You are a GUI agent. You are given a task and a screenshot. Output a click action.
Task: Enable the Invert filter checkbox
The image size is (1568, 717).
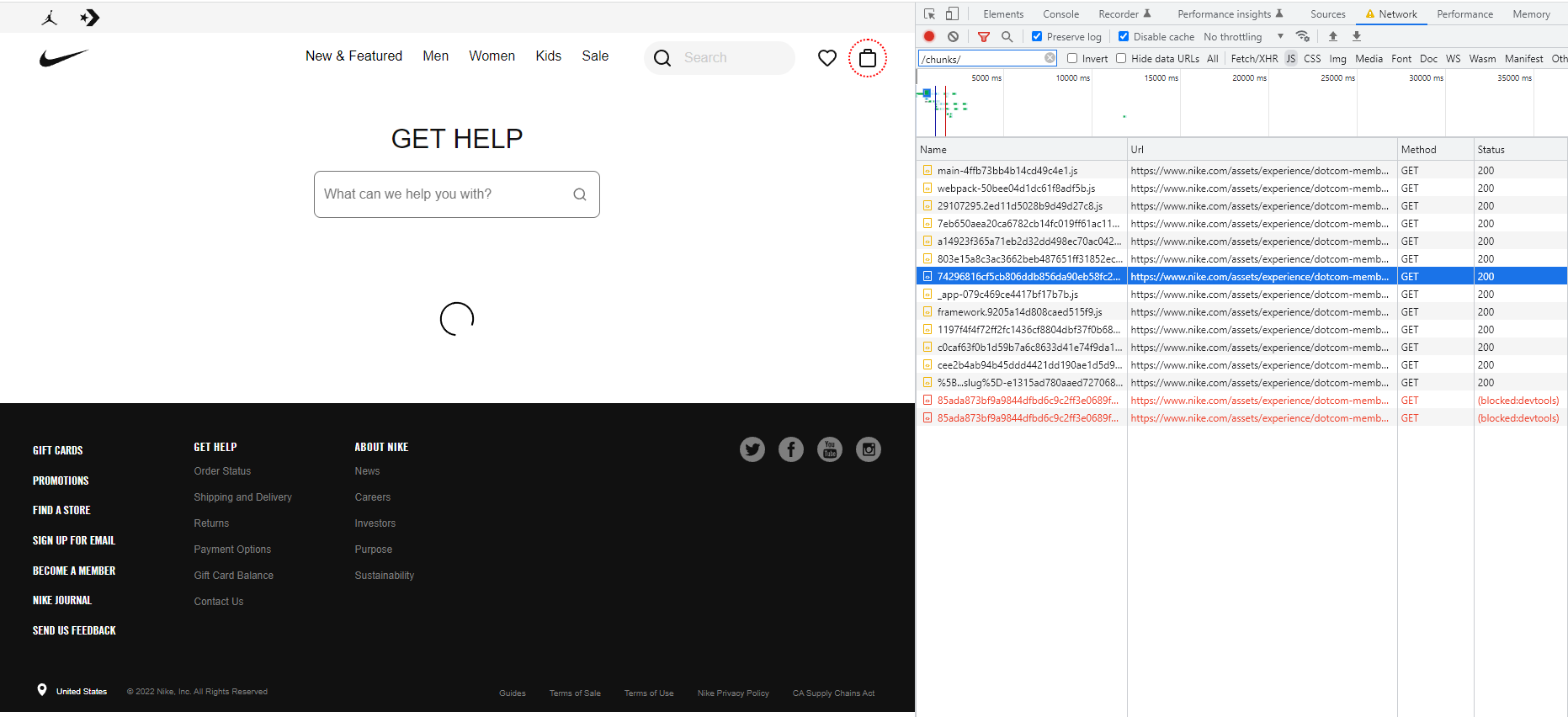point(1072,58)
